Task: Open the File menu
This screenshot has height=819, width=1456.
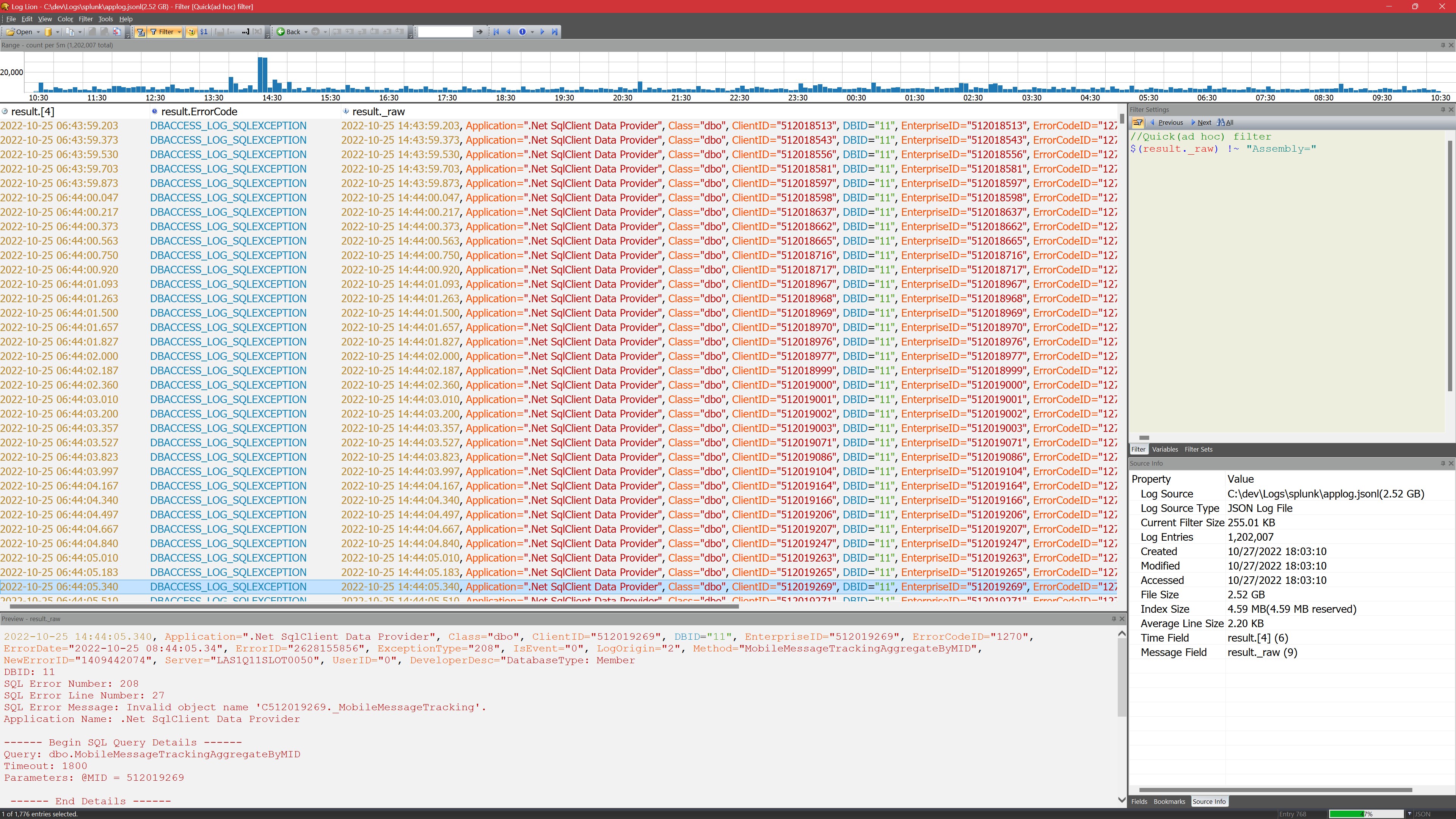Action: tap(11, 19)
